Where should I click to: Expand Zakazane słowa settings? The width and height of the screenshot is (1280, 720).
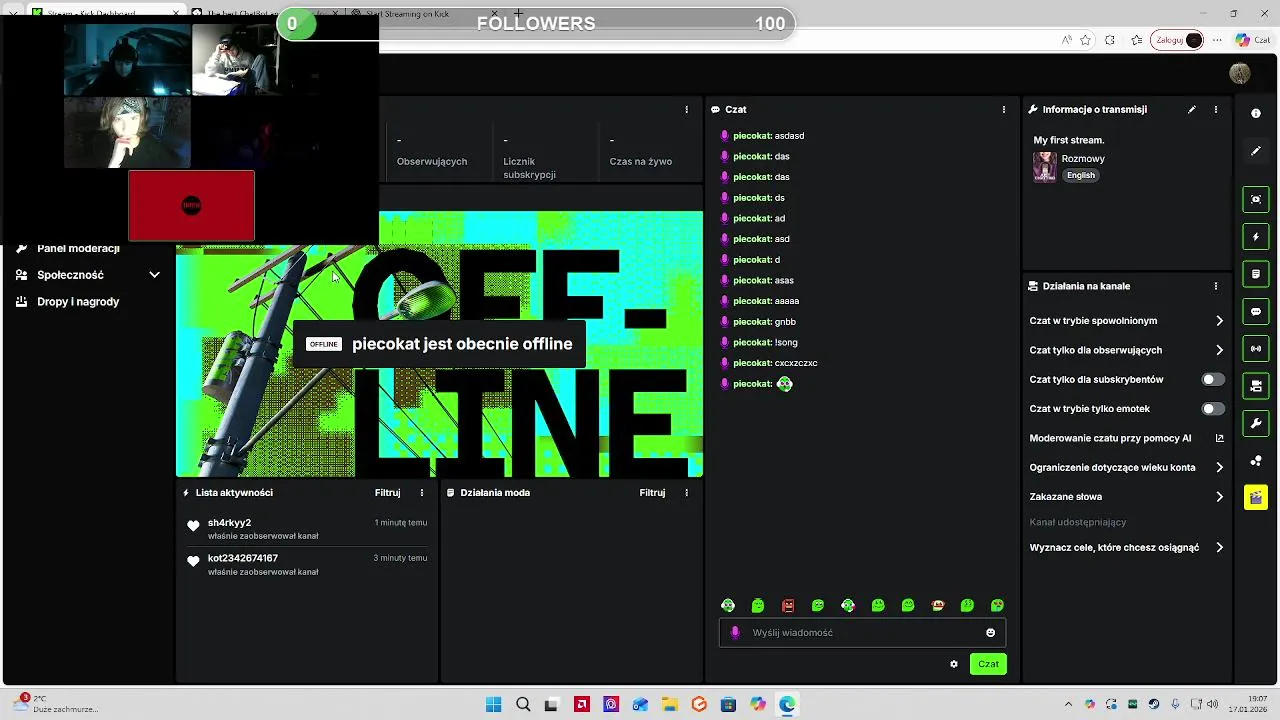tap(1126, 496)
